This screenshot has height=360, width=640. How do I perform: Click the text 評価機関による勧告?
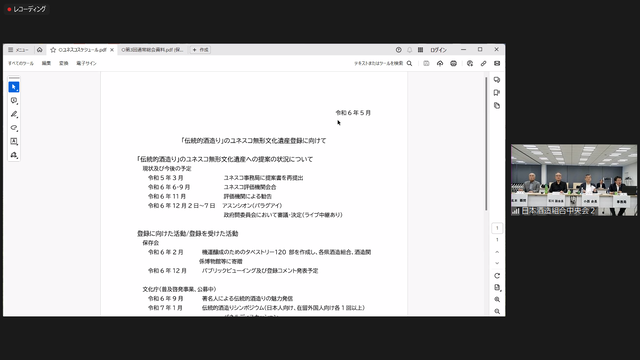(x=247, y=196)
